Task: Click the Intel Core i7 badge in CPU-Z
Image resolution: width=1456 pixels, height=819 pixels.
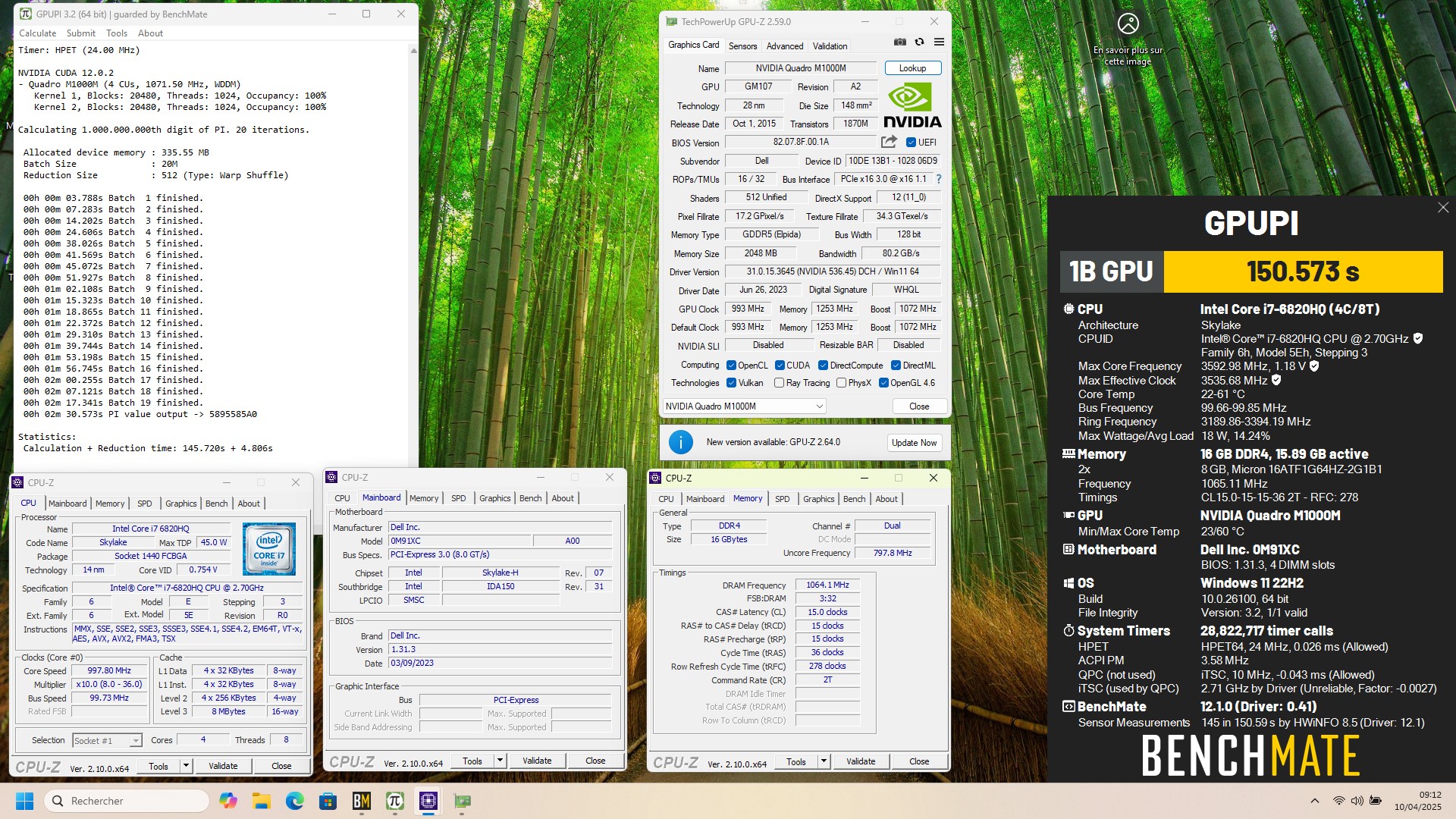Action: click(269, 548)
